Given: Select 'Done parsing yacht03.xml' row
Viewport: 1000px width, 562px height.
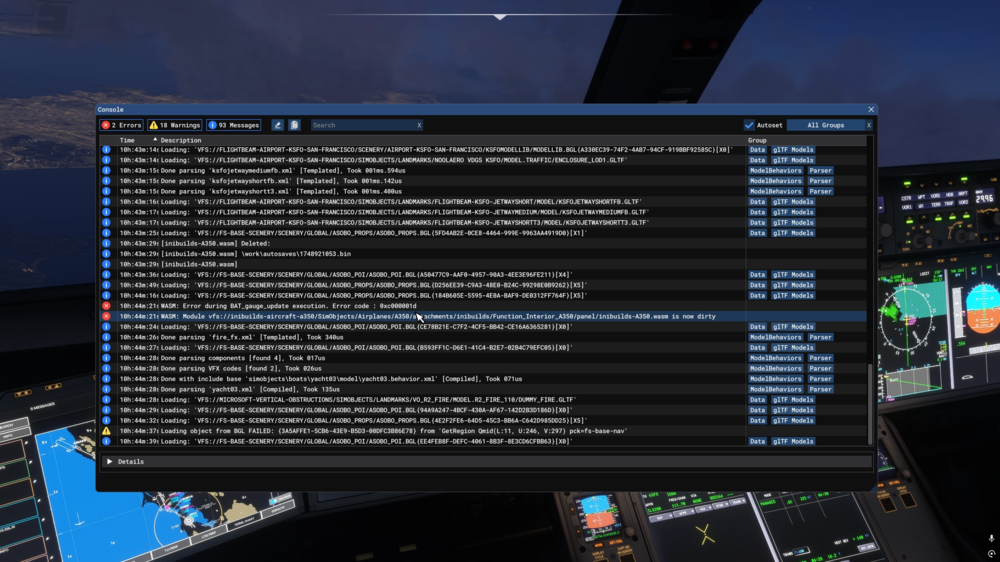Looking at the screenshot, I should click(483, 389).
